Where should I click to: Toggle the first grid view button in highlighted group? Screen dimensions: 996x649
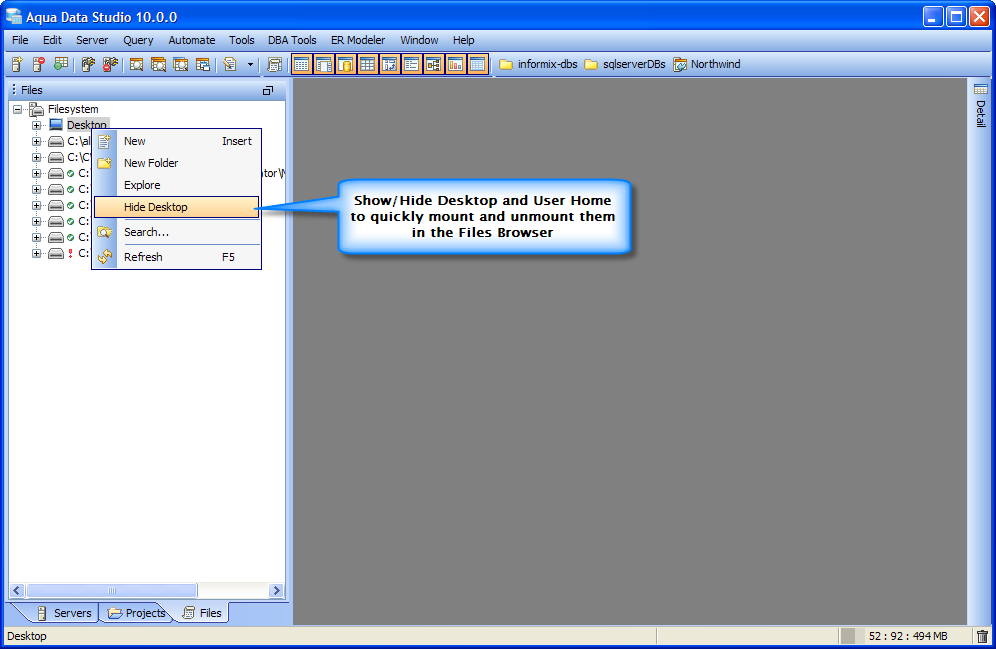tap(302, 64)
